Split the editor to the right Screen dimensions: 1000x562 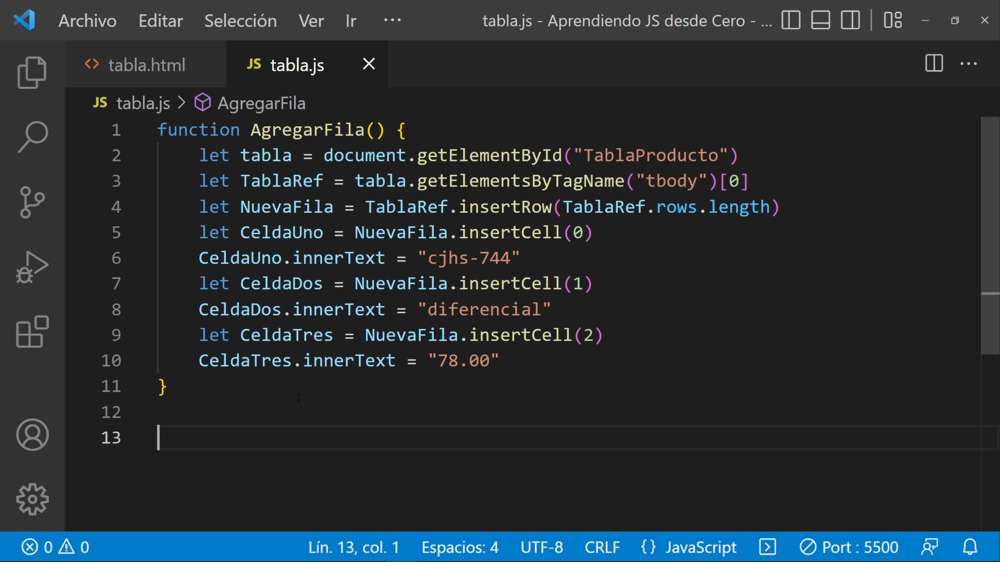coord(934,64)
